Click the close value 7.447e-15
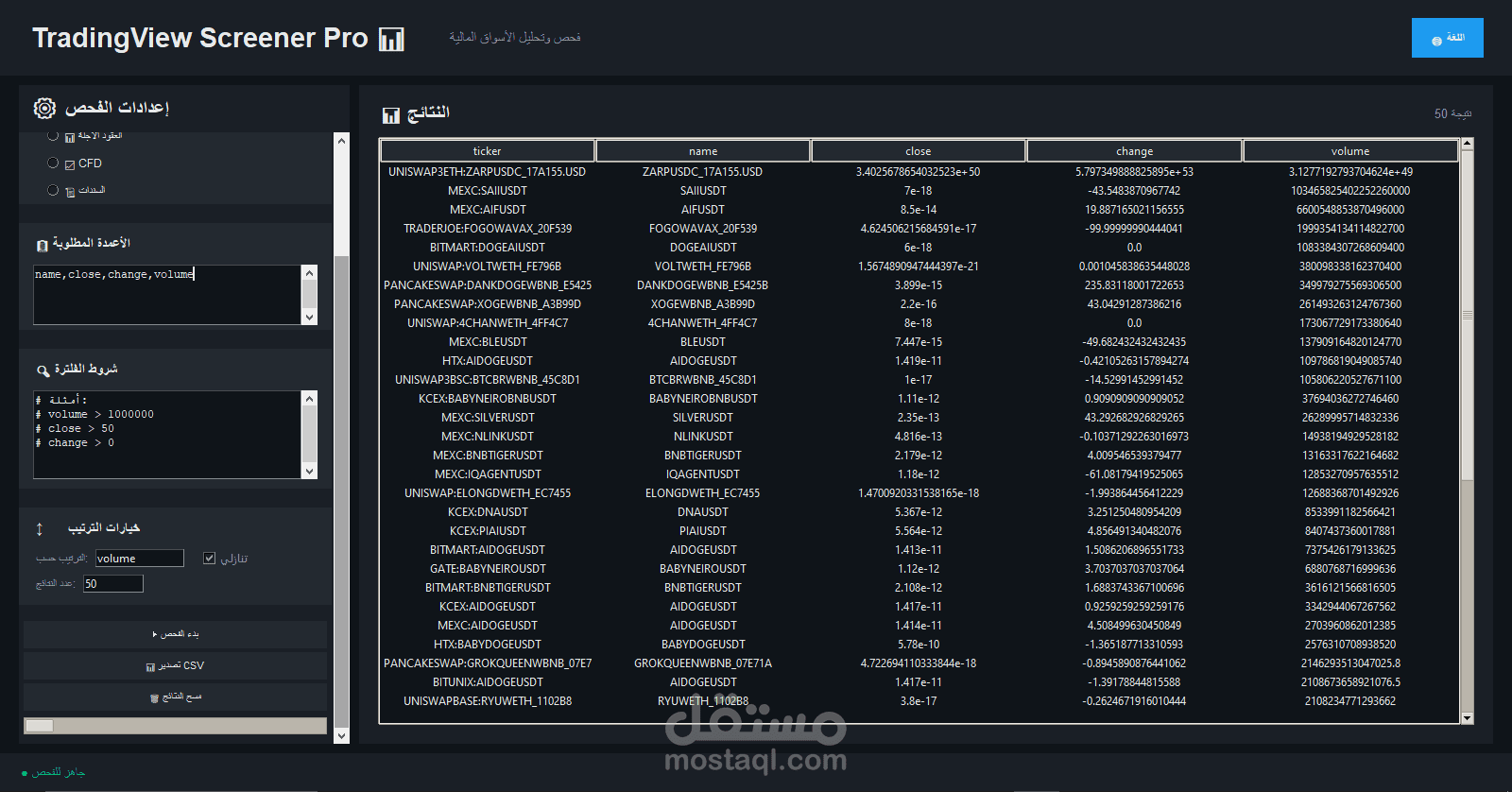Screen dimensions: 1512x792 (x=919, y=342)
